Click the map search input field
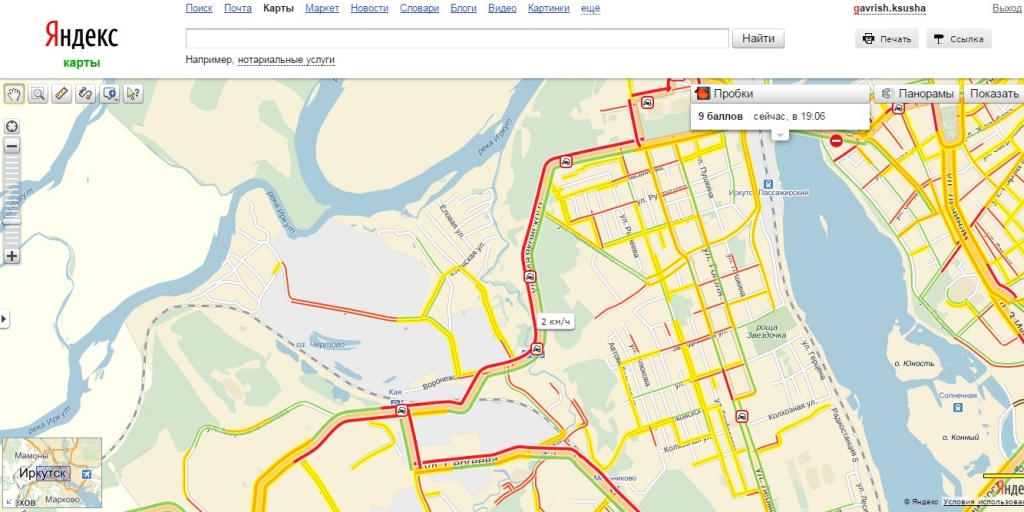The width and height of the screenshot is (1024, 512). [x=457, y=38]
